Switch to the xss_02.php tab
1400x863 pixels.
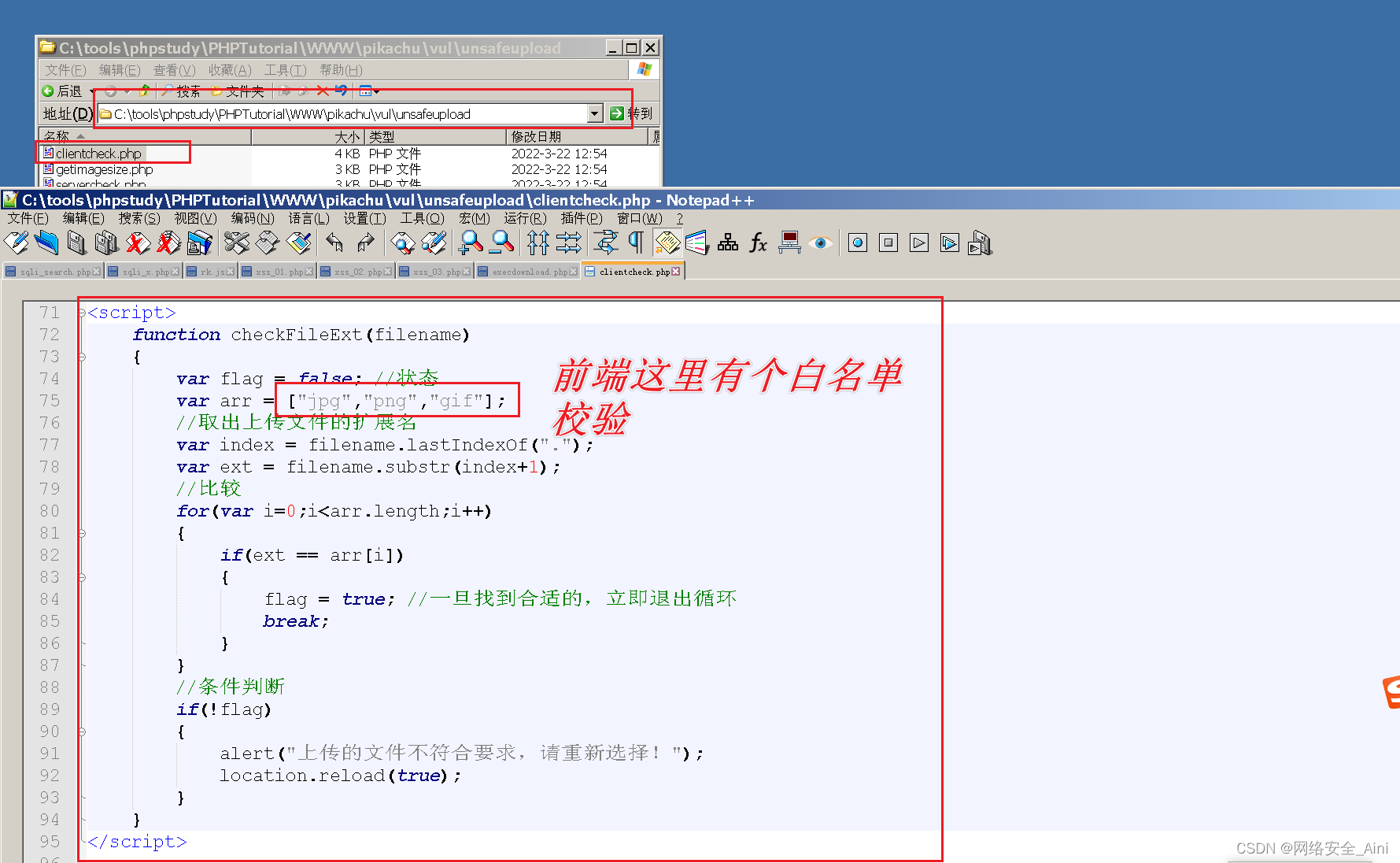click(x=356, y=272)
